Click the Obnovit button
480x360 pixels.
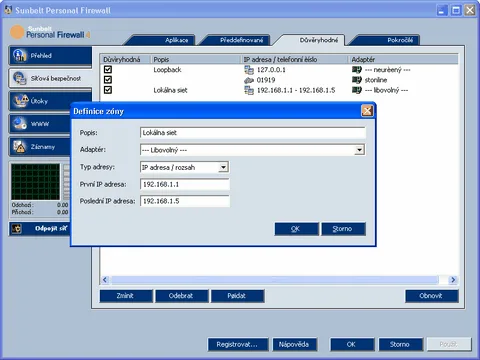pos(431,296)
